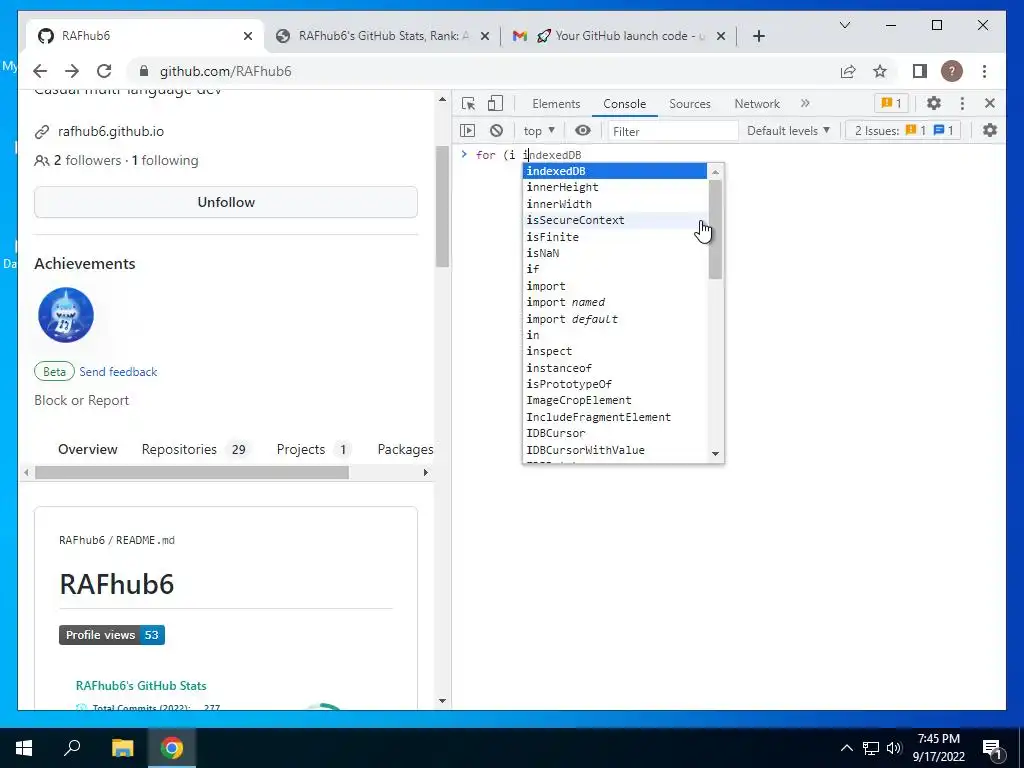Open the Default levels dropdown
The image size is (1024, 768).
788,131
